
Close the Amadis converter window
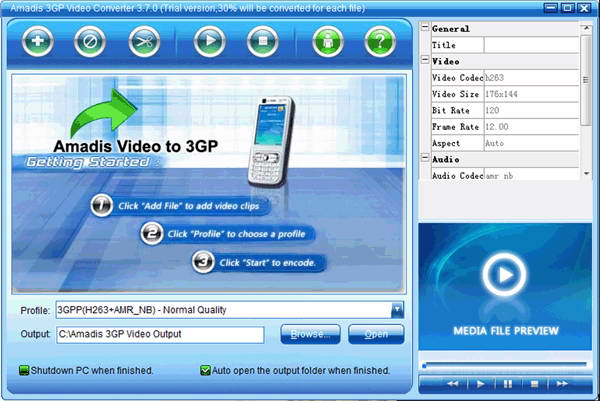584,8
